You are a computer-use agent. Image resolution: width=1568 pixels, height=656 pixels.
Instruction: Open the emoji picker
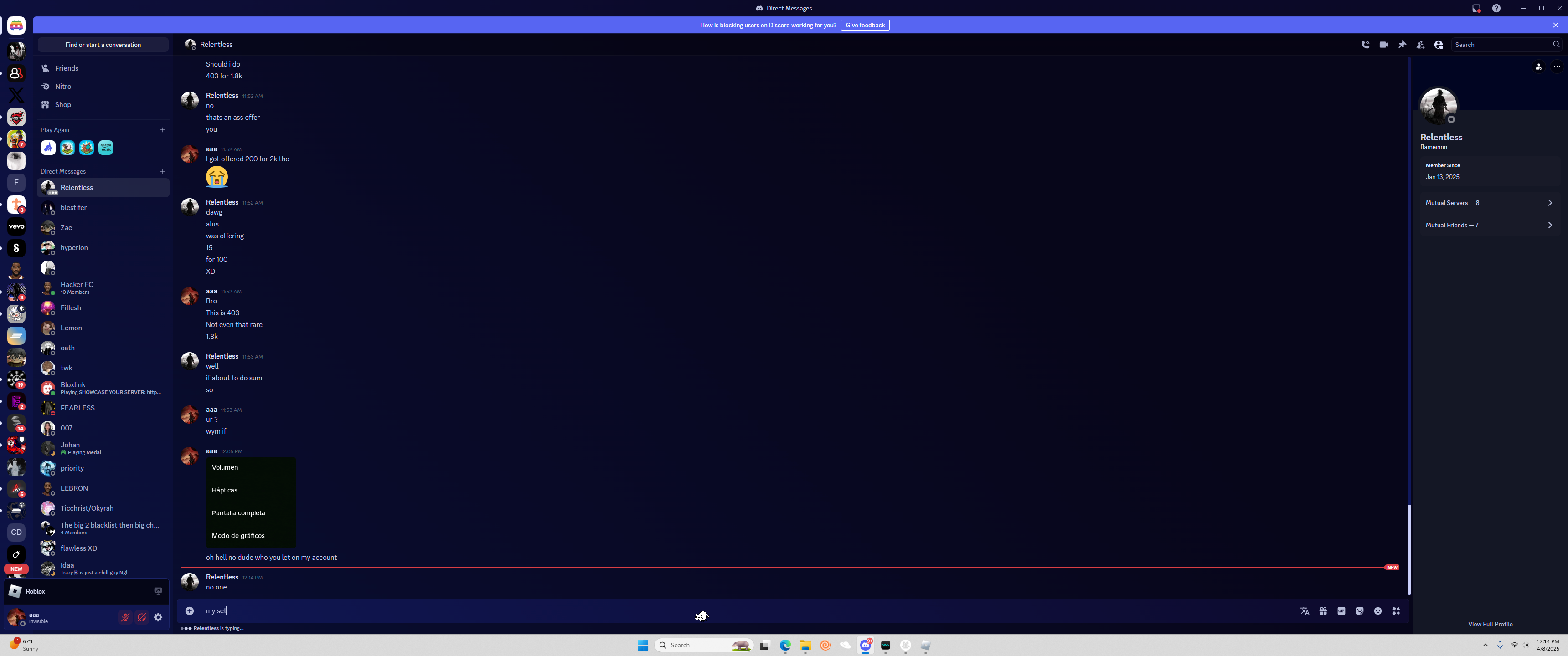[1377, 611]
